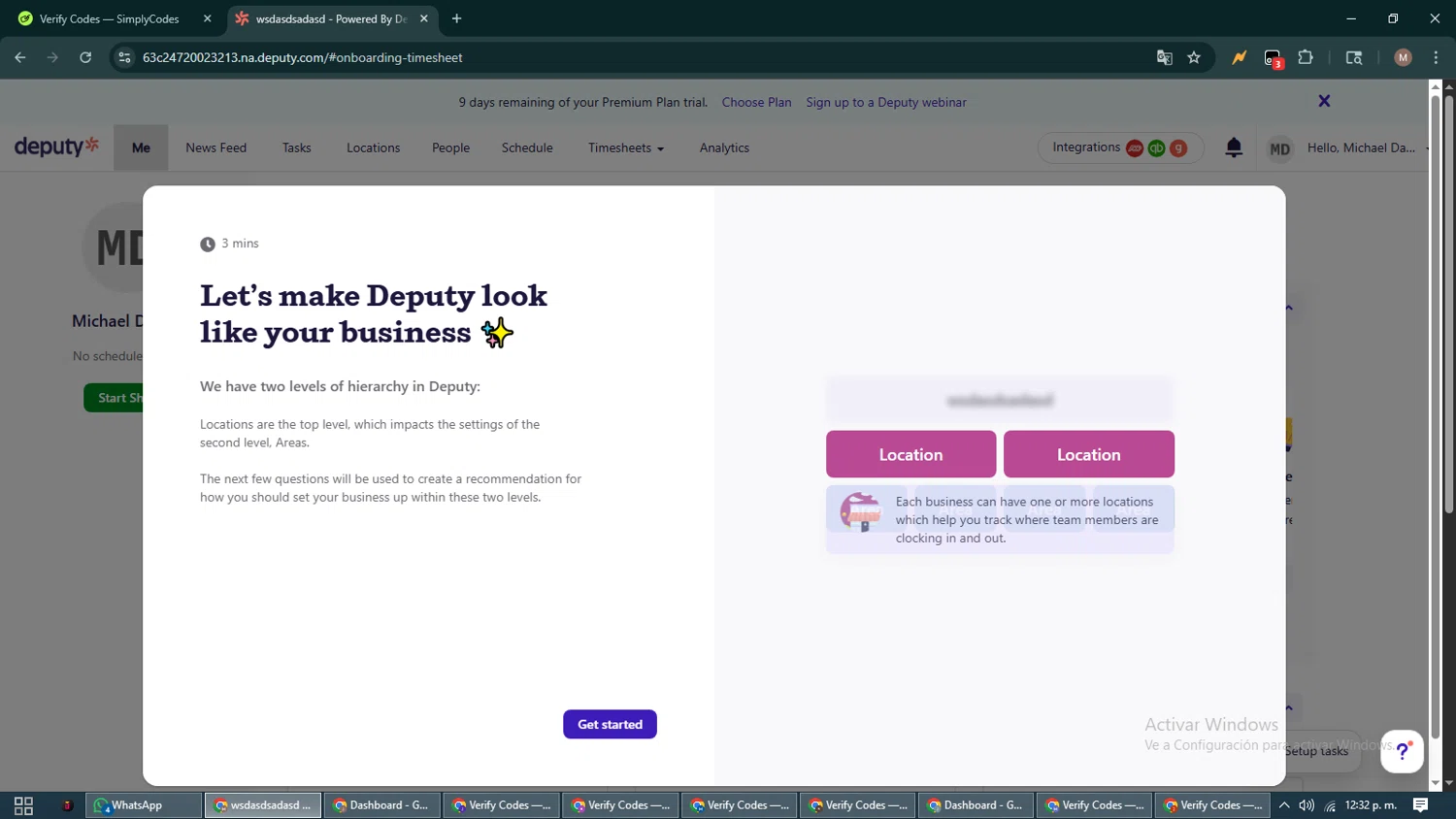Click the address bar URL

click(x=303, y=57)
